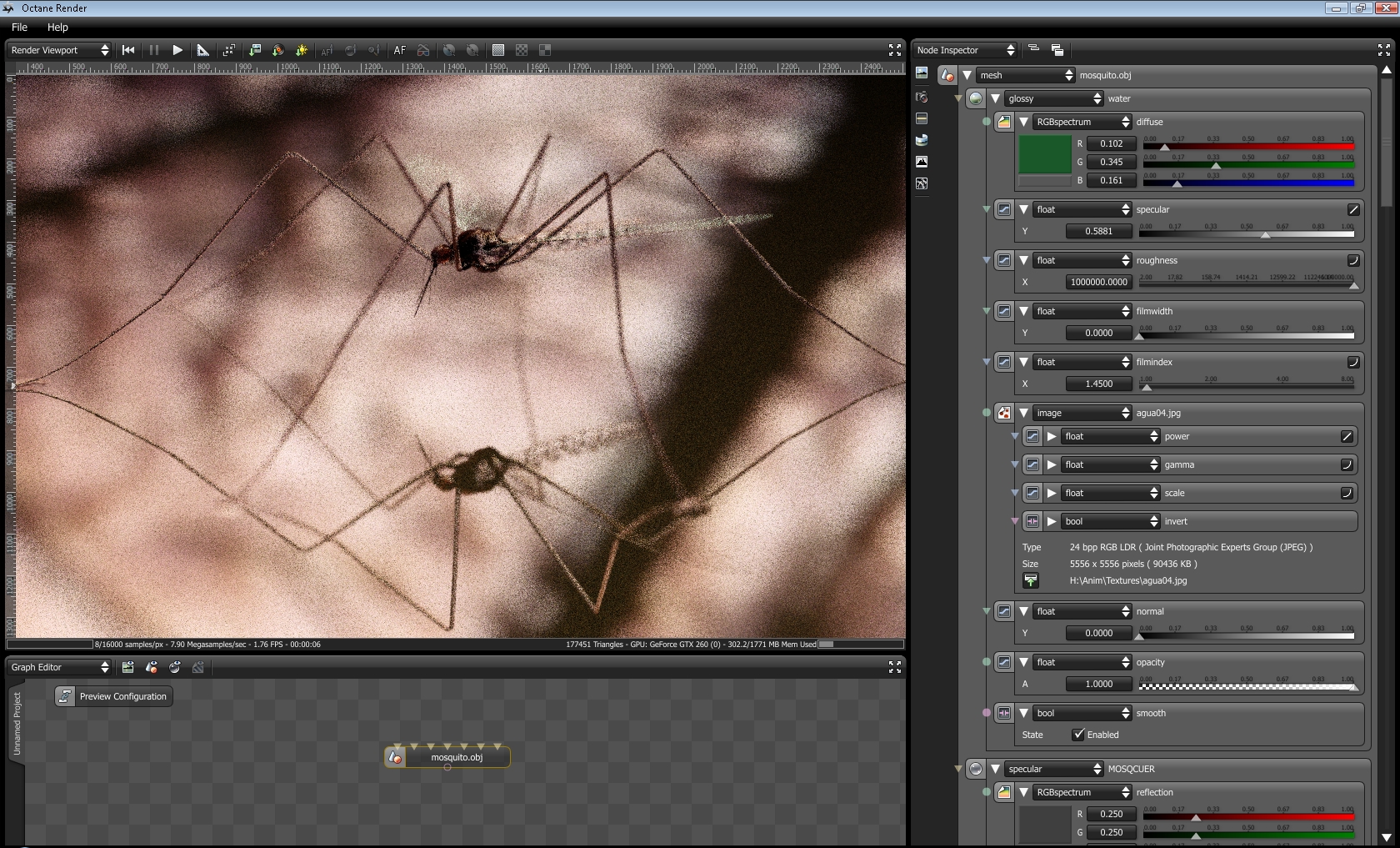Click the horizontal bar icon in inspector sidebar
The height and width of the screenshot is (848, 1400).
pos(922,118)
